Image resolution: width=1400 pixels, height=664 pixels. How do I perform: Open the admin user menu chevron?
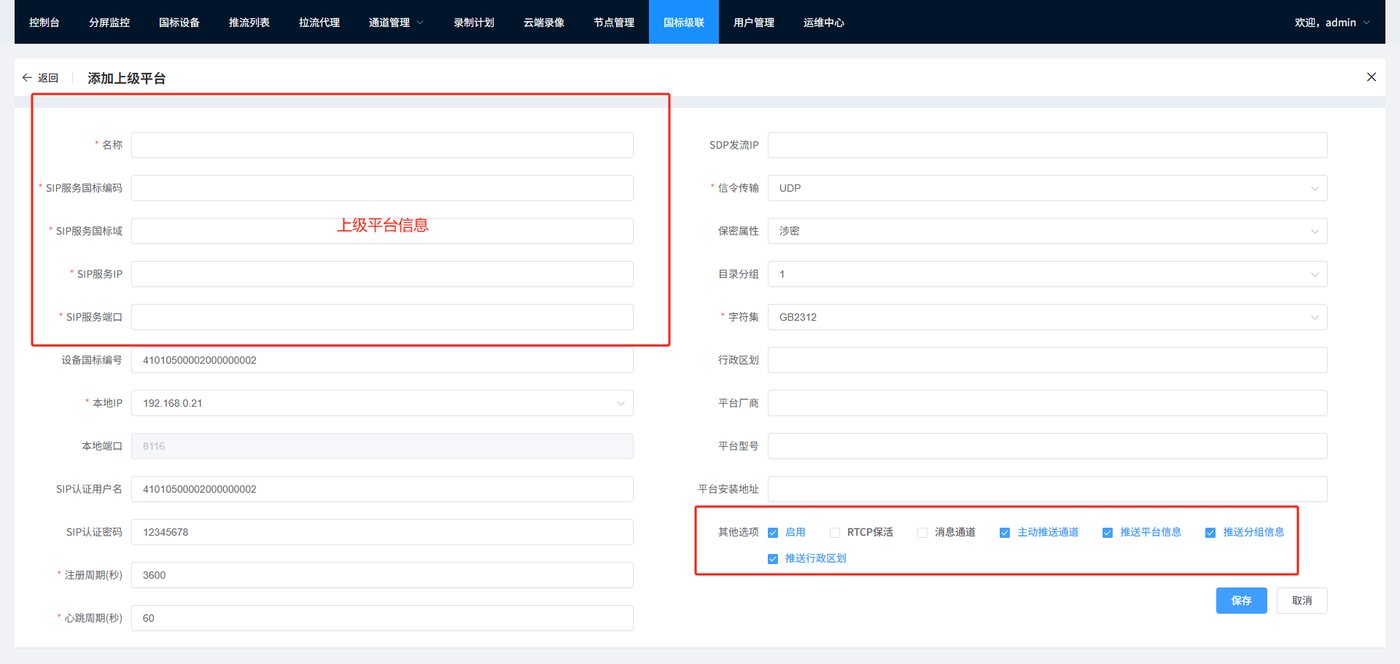(1366, 22)
